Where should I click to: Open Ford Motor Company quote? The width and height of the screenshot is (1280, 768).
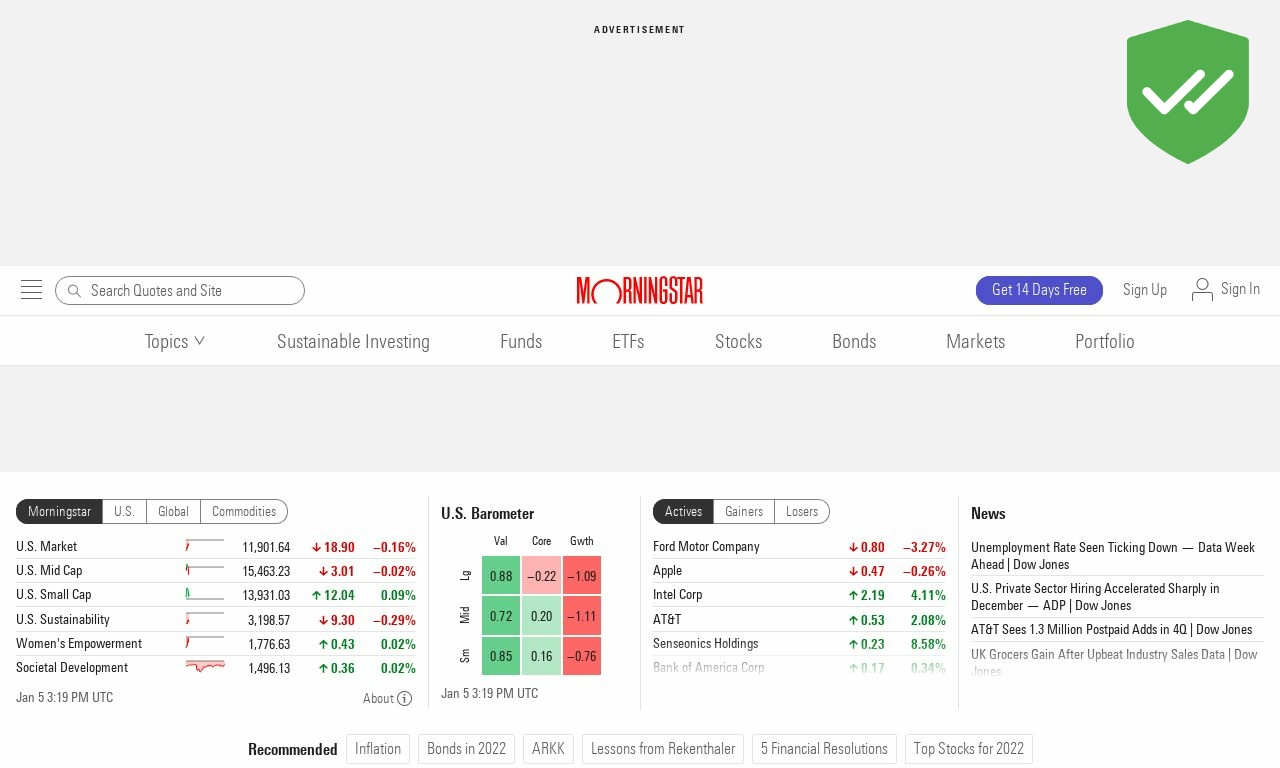[x=706, y=546]
